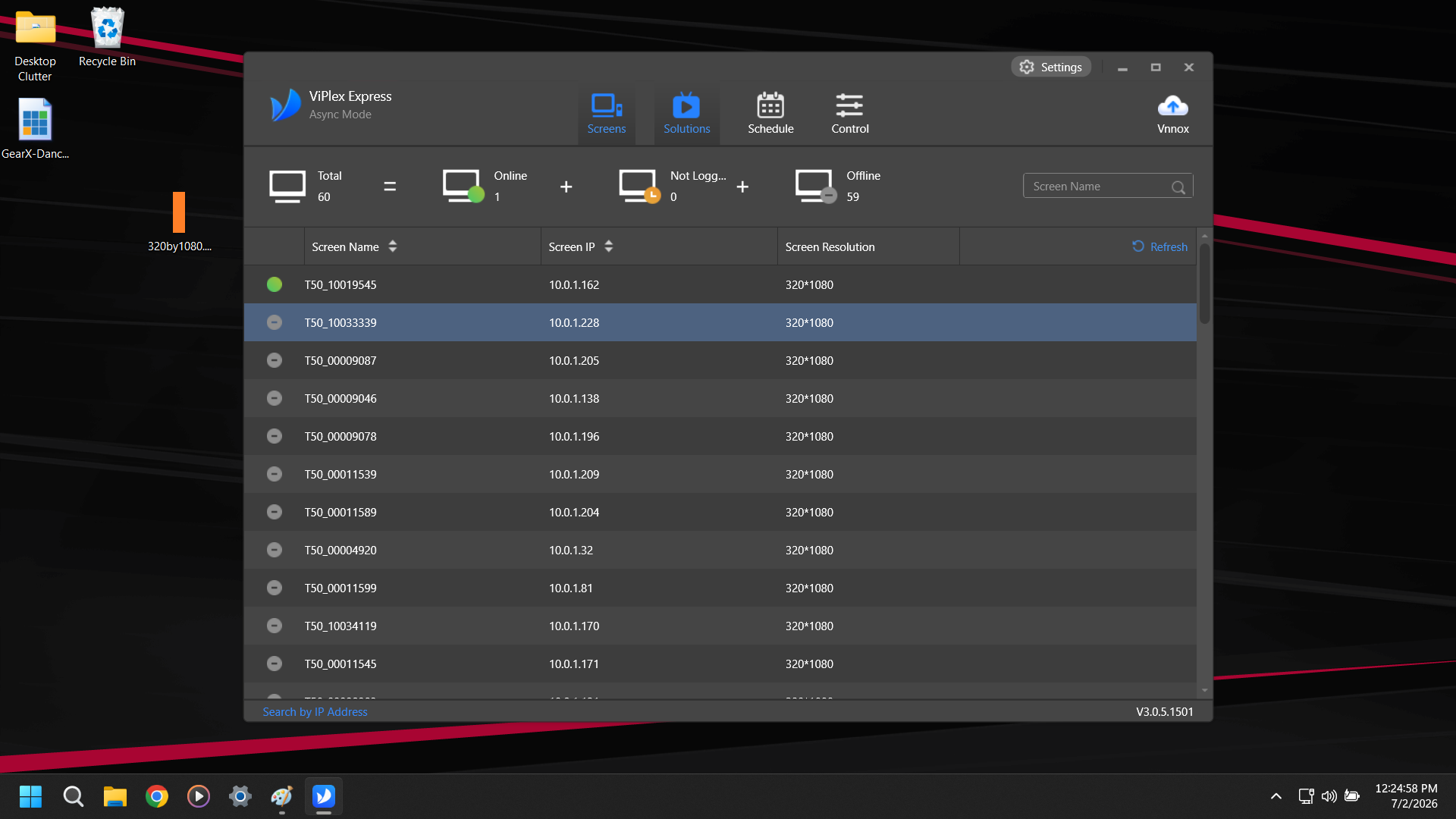The image size is (1456, 819).
Task: Click scrollbar down arrow in screen list
Action: 1204,691
